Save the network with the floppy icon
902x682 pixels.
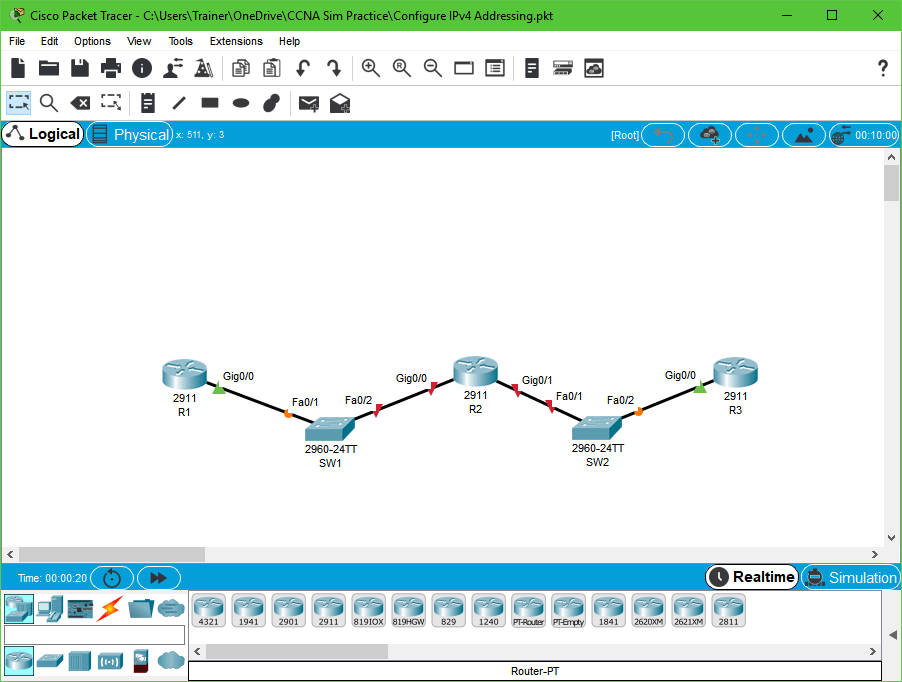pyautogui.click(x=80, y=68)
